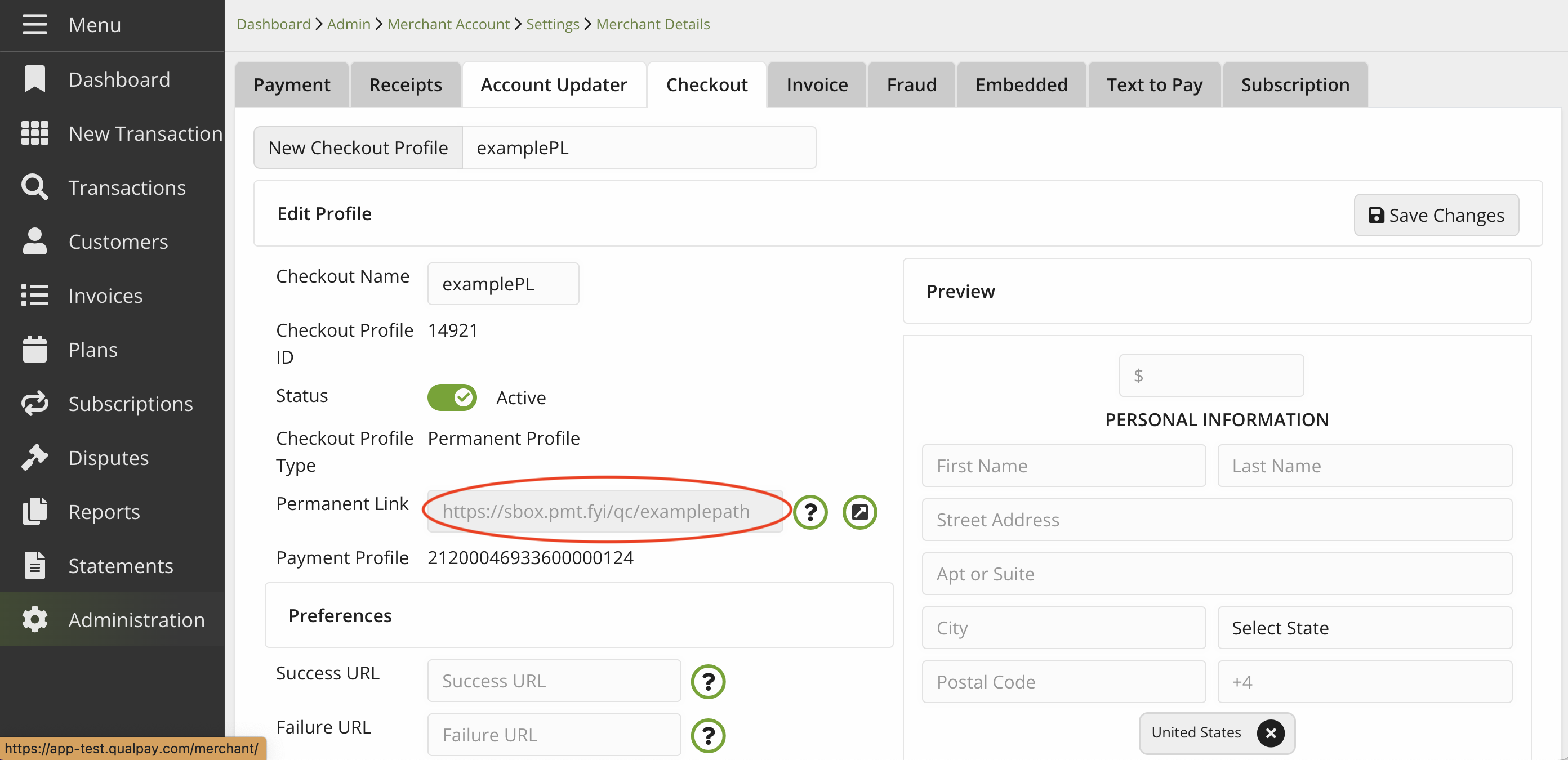The image size is (1568, 760).
Task: Open the Select State dropdown
Action: click(1364, 628)
